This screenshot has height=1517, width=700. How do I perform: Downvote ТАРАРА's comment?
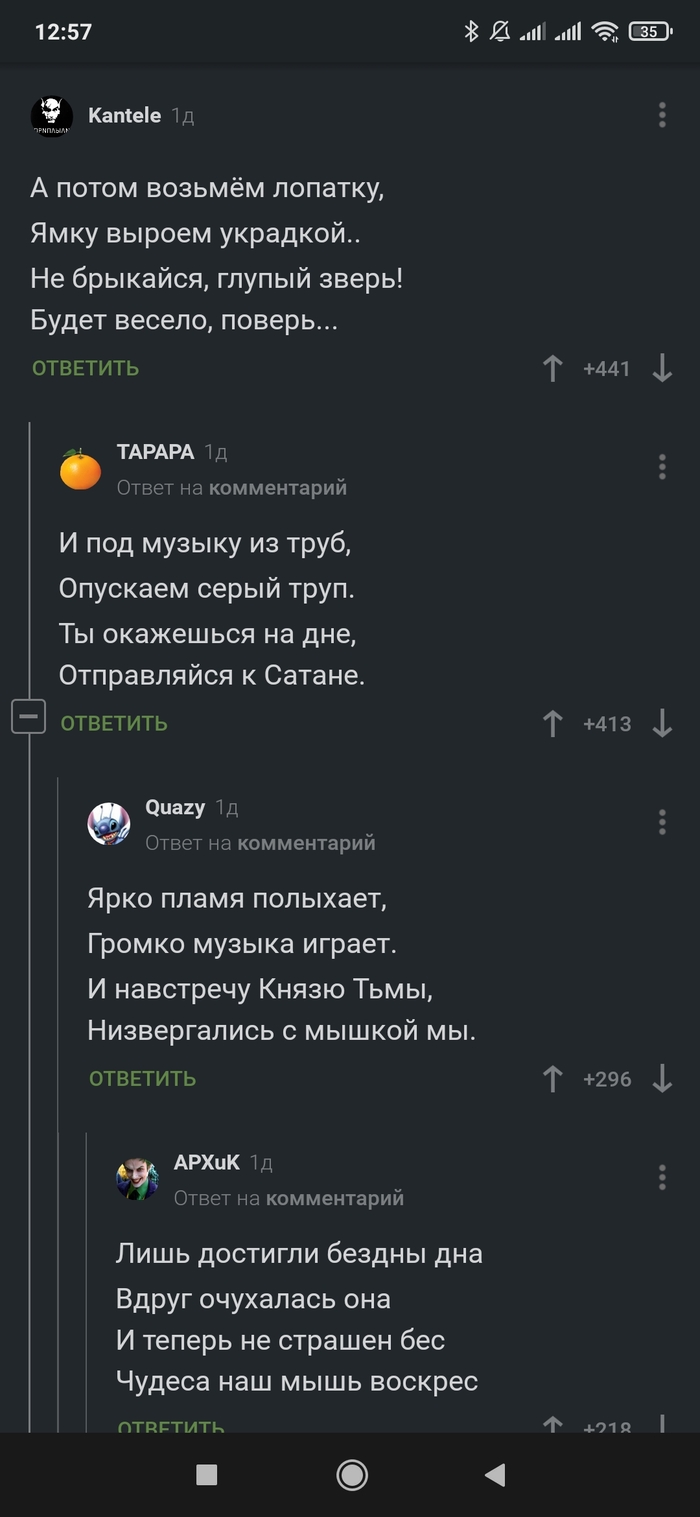pos(662,723)
